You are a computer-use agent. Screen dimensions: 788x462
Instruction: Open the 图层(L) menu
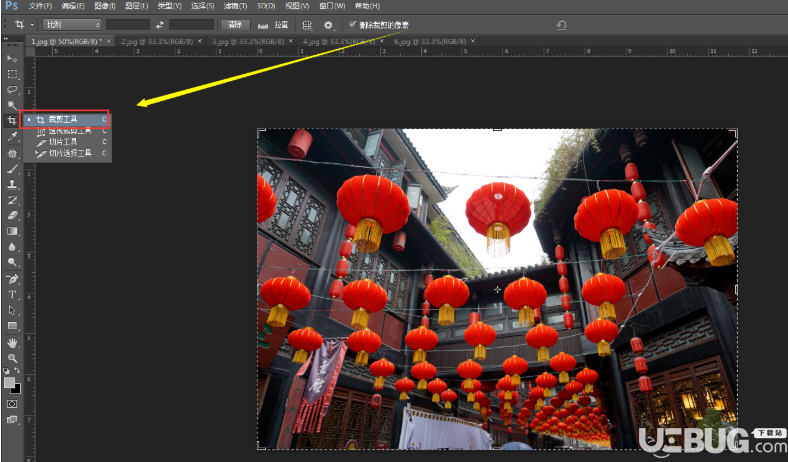point(136,6)
